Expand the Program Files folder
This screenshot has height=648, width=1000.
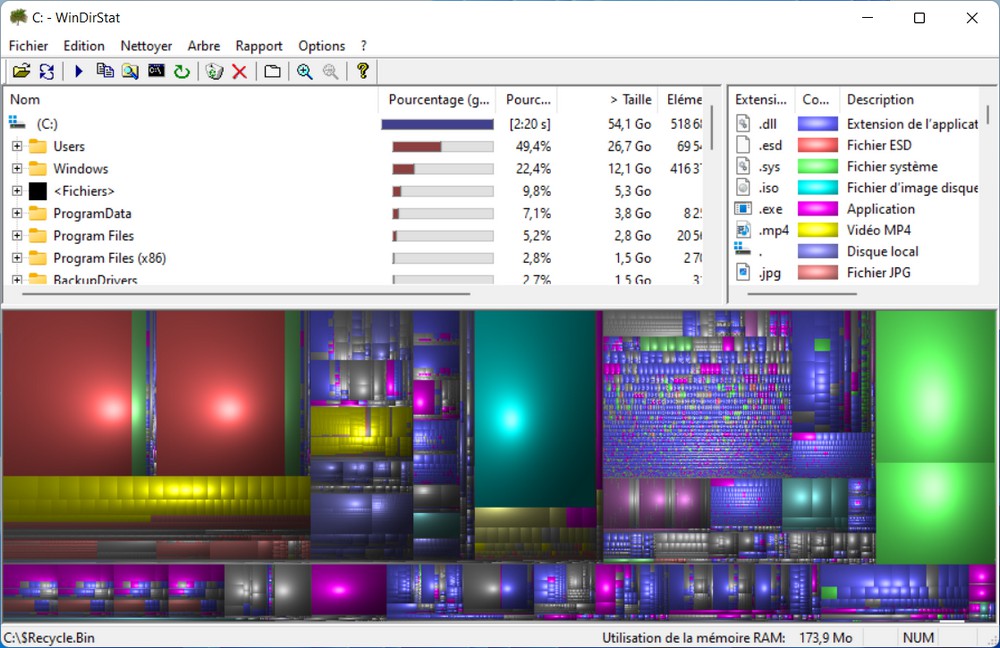(x=17, y=235)
